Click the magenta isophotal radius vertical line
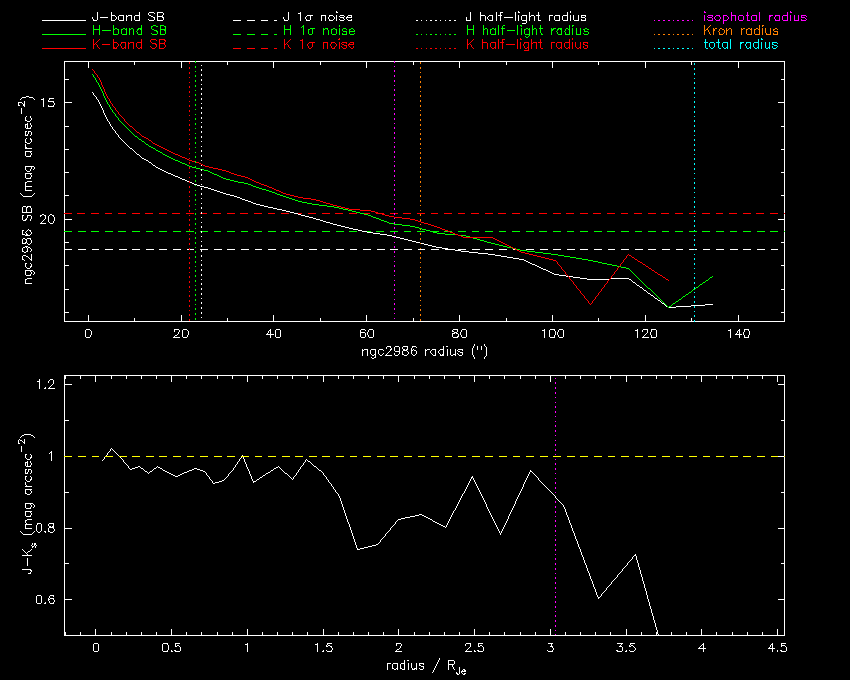 tap(395, 150)
